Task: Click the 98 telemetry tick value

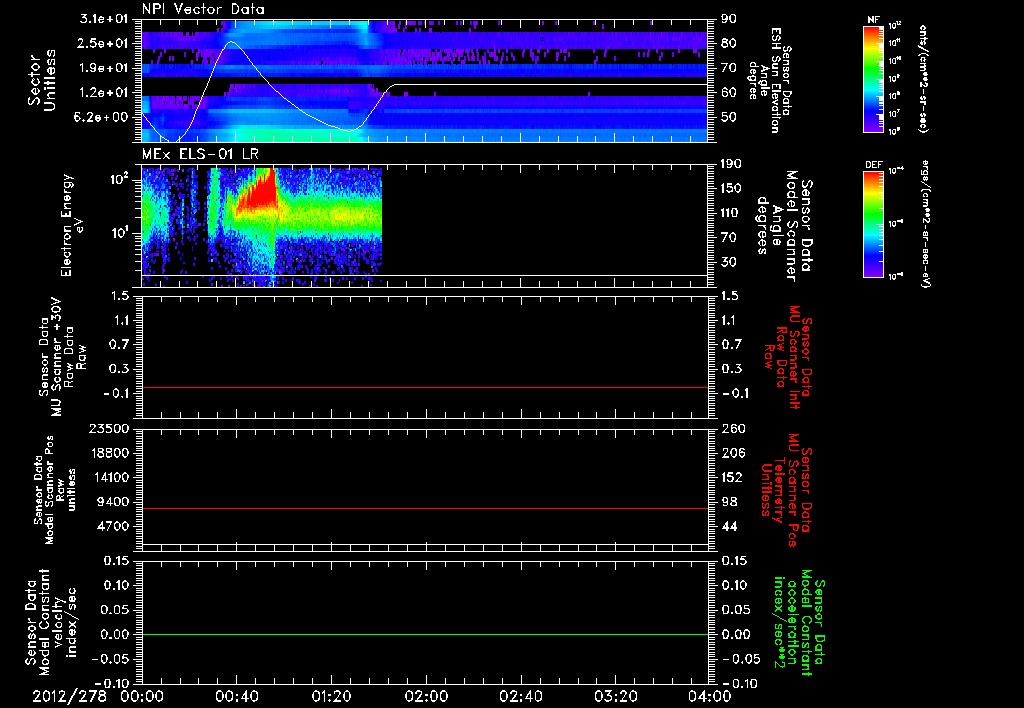Action: [x=729, y=502]
